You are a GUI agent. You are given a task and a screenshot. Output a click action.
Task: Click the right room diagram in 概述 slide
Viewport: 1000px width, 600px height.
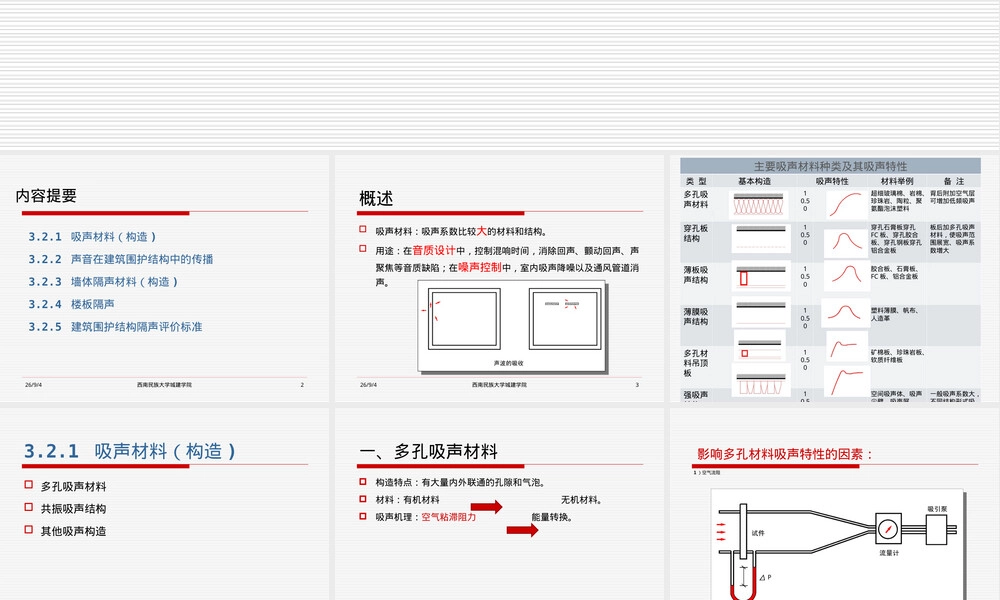(x=565, y=318)
